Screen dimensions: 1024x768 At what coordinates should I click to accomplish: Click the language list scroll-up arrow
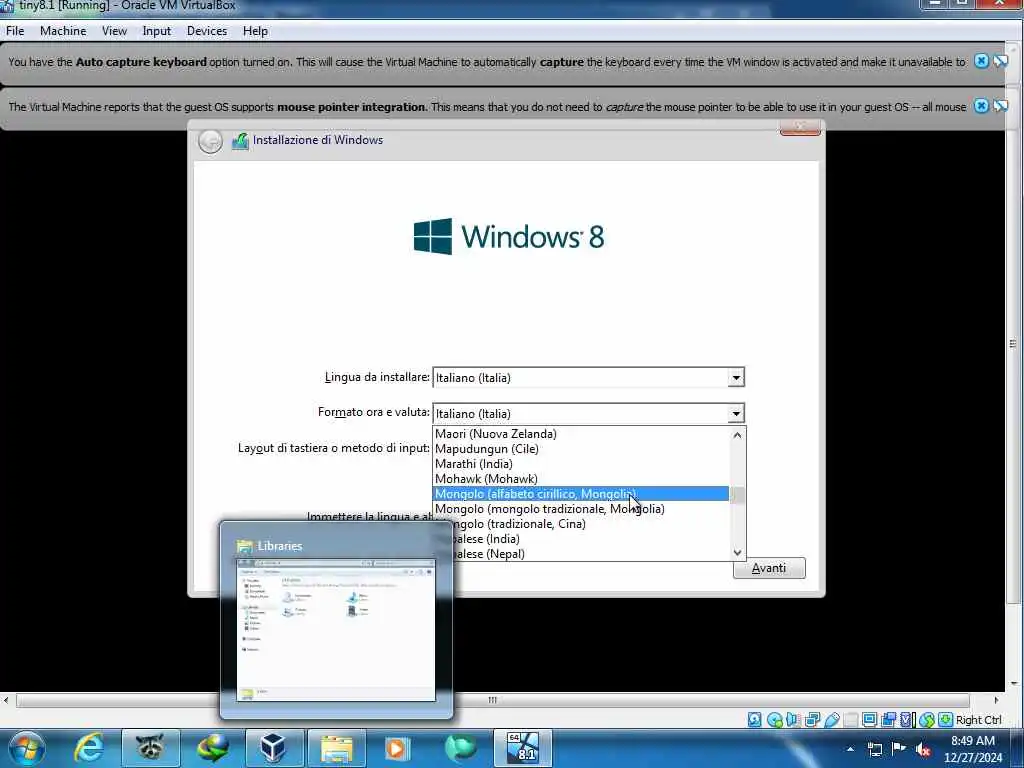point(737,434)
